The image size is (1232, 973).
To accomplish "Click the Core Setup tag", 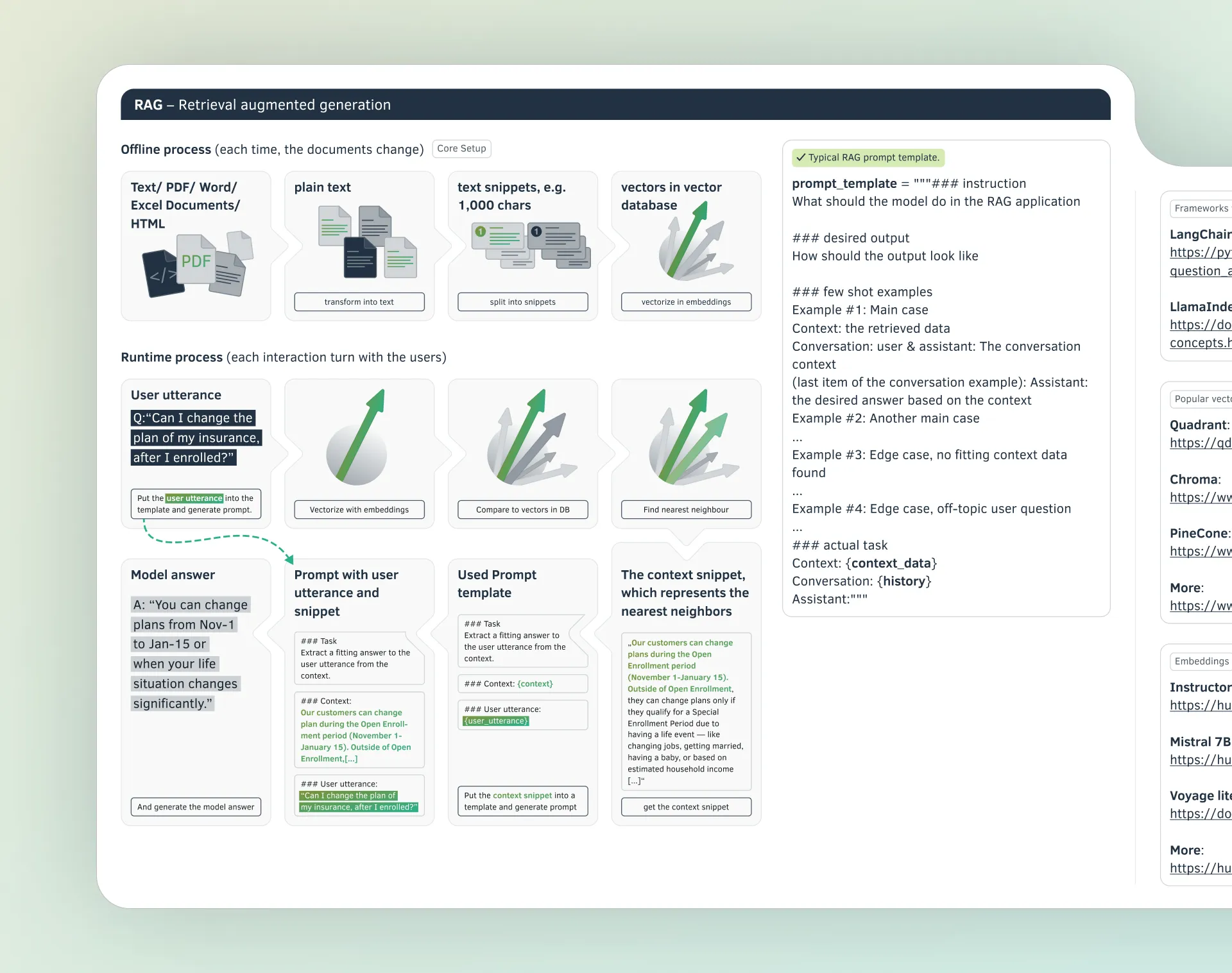I will 461,149.
